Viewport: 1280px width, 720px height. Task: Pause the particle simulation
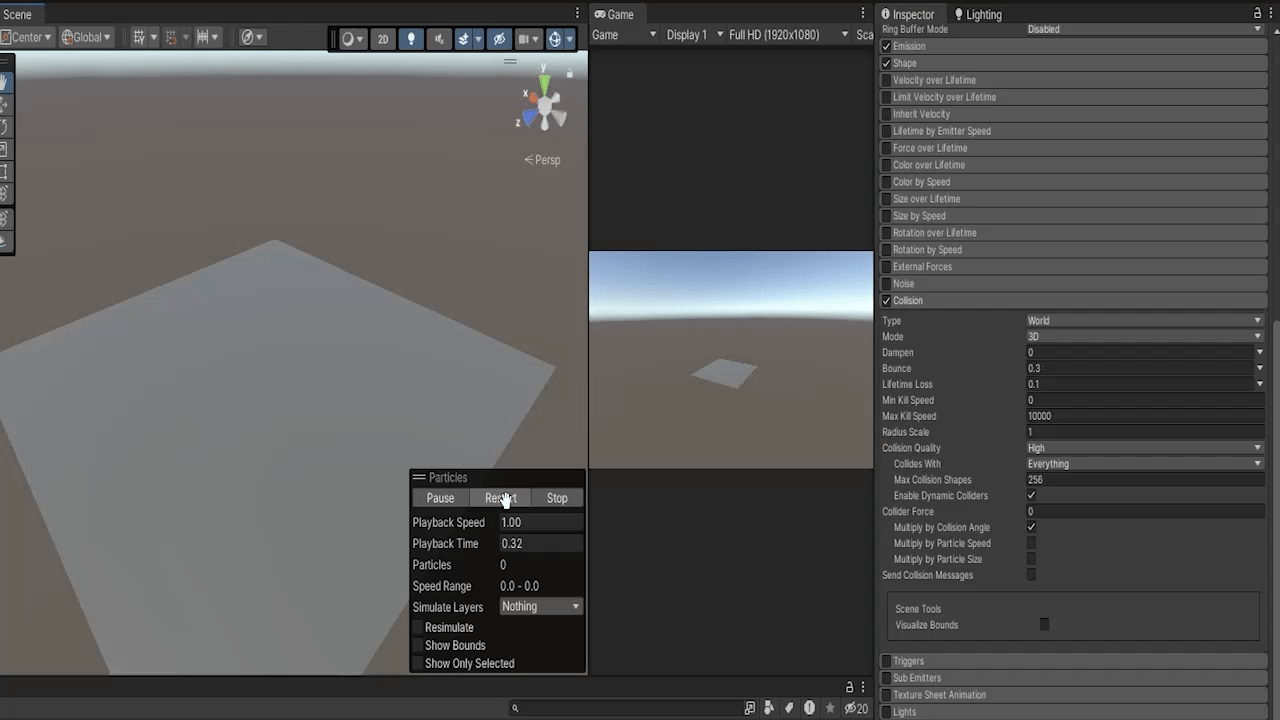click(x=440, y=498)
